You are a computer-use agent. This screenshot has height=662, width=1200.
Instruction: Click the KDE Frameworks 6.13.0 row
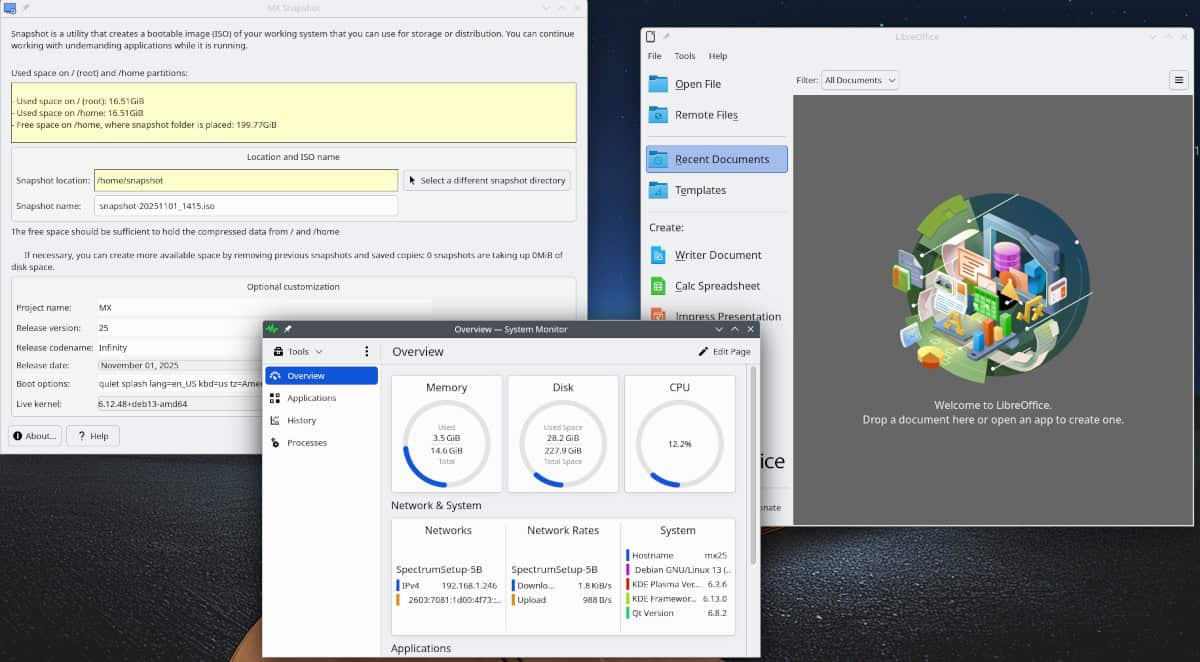[679, 599]
